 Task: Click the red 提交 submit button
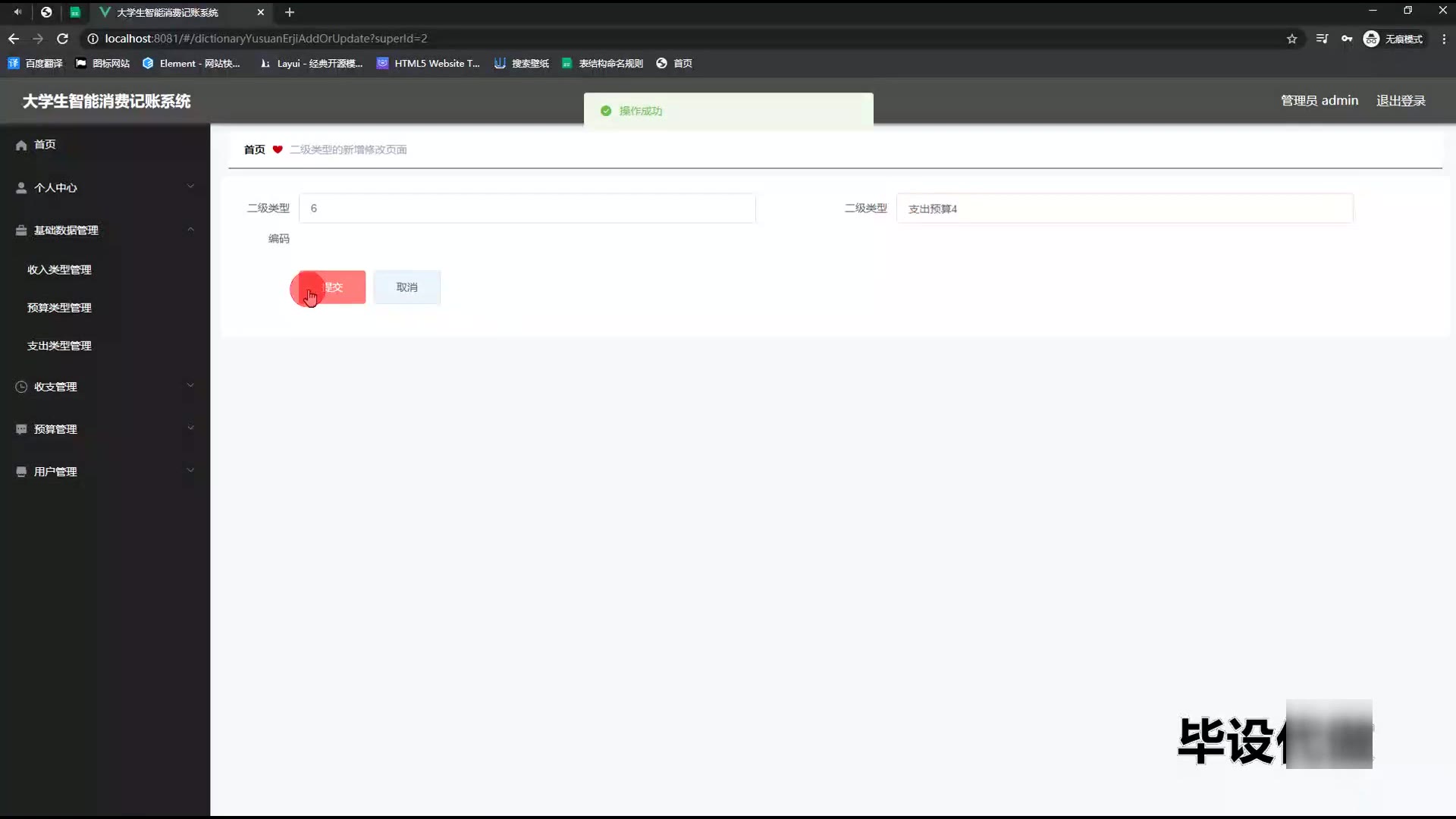click(x=331, y=287)
